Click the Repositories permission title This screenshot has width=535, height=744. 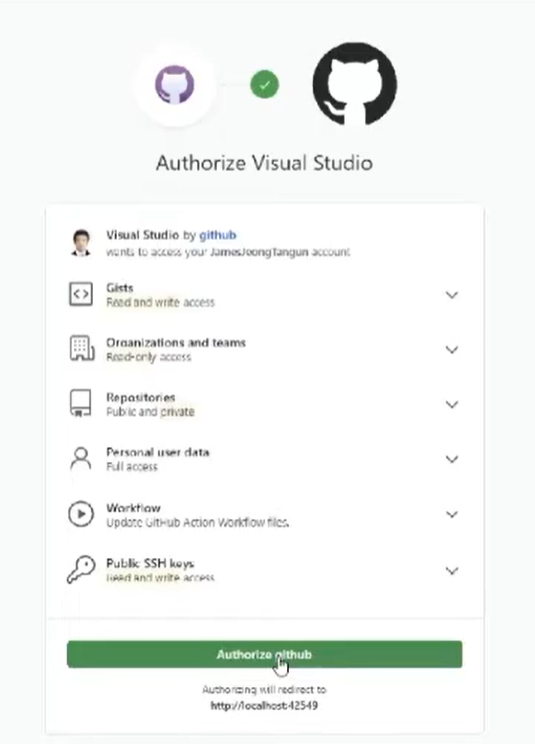click(x=141, y=397)
